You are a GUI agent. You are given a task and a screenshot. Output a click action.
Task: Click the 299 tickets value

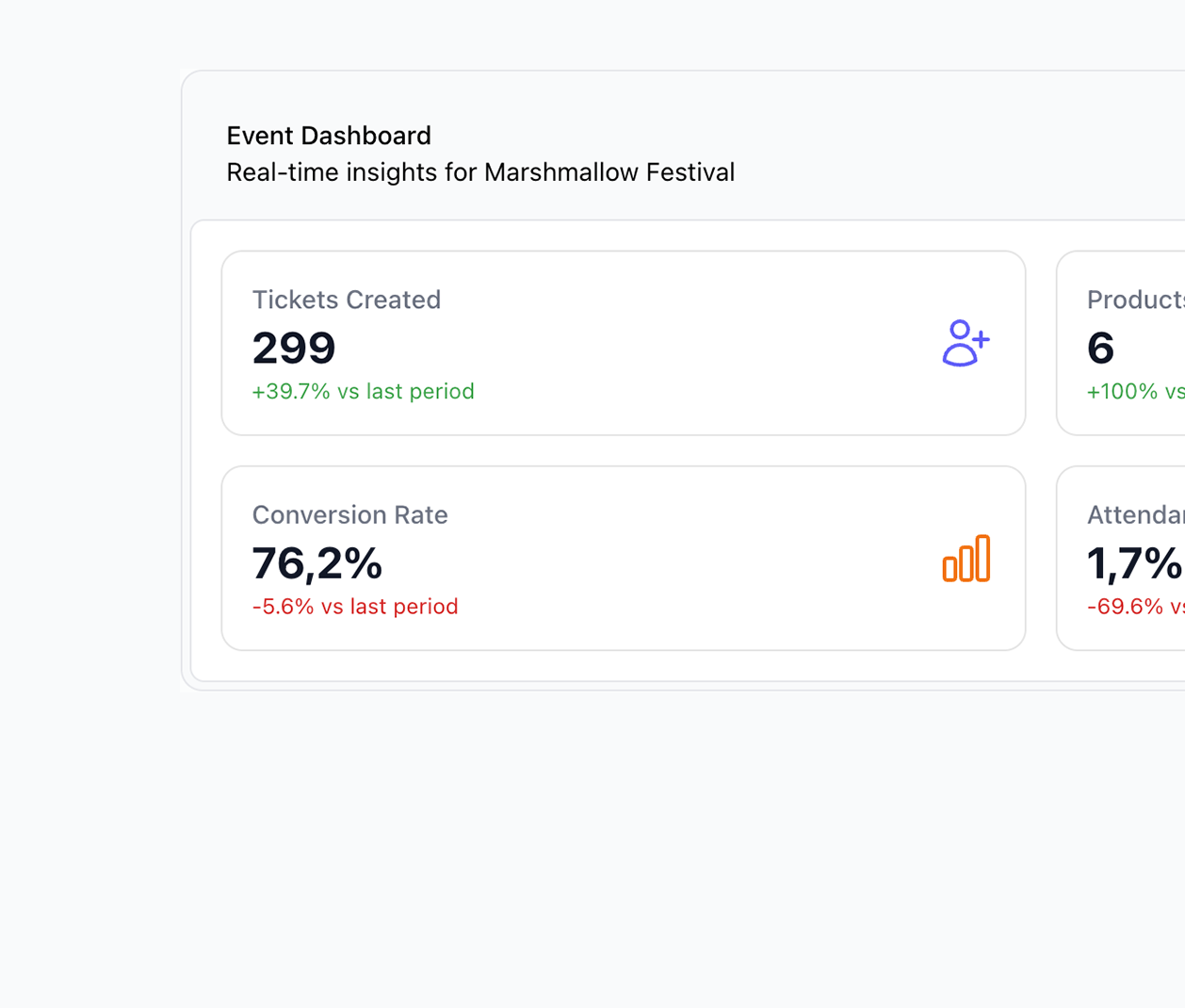(x=294, y=348)
